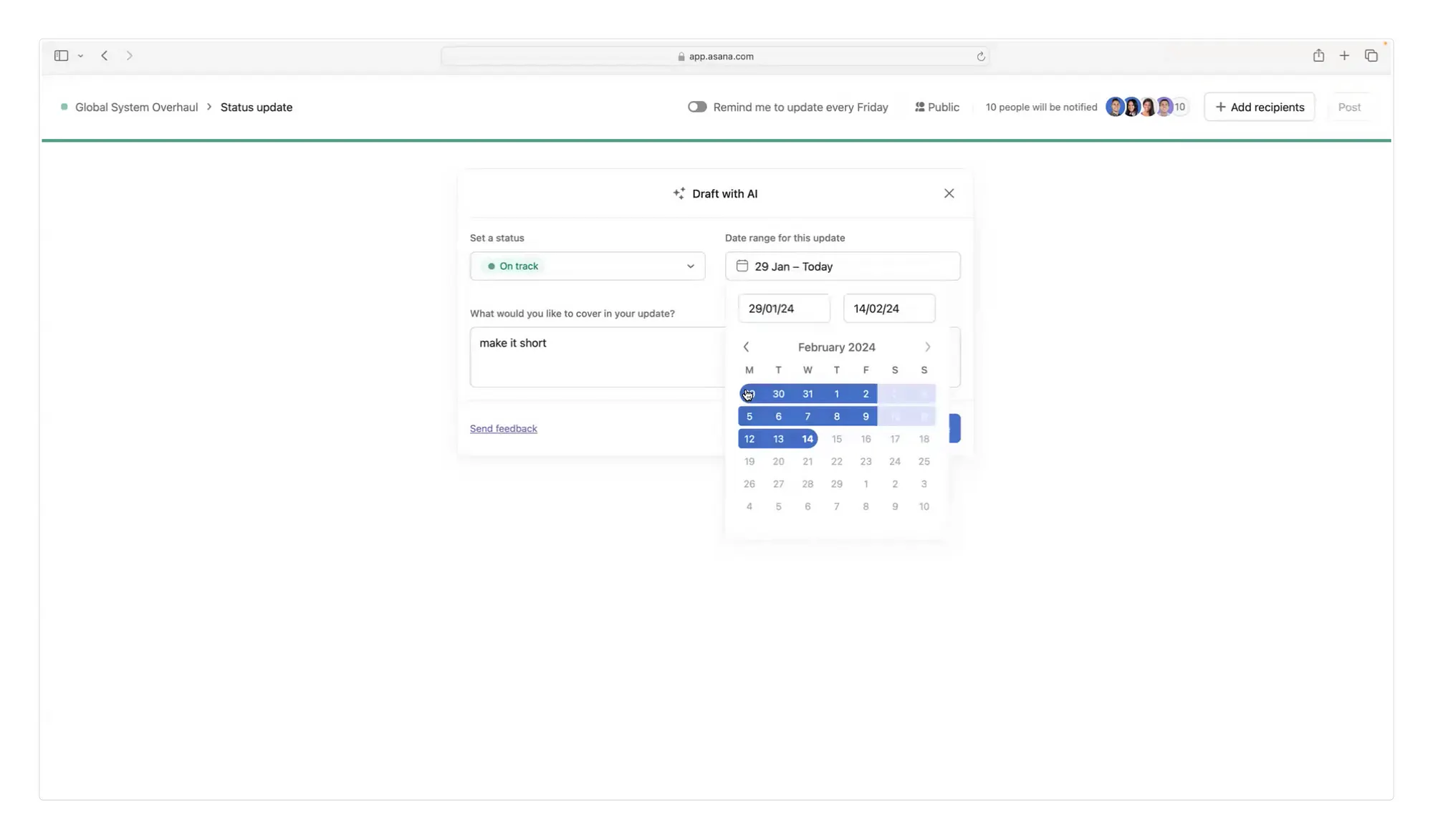Click the Add recipients button
Image resolution: width=1433 pixels, height=840 pixels.
pyautogui.click(x=1259, y=107)
